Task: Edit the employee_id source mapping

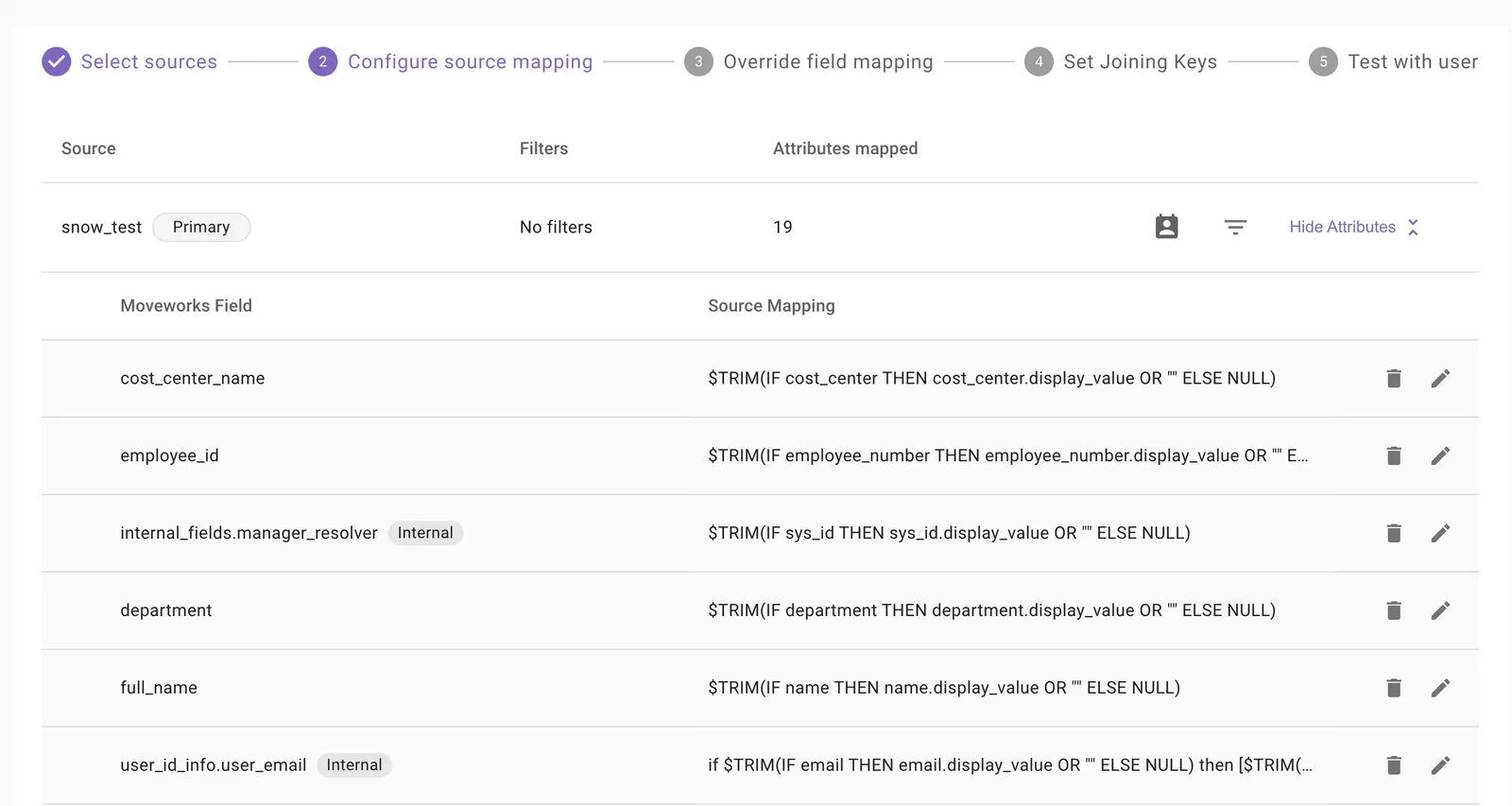Action: click(1440, 455)
